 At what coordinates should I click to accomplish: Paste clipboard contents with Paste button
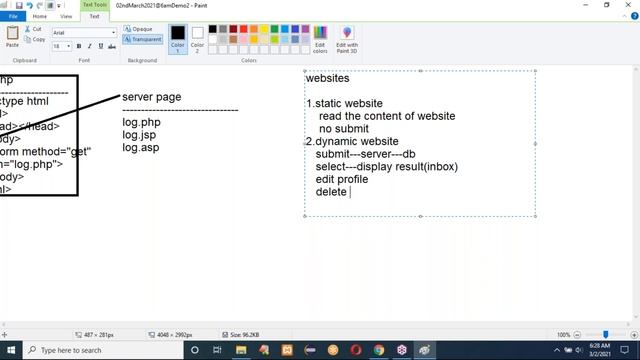(x=12, y=36)
